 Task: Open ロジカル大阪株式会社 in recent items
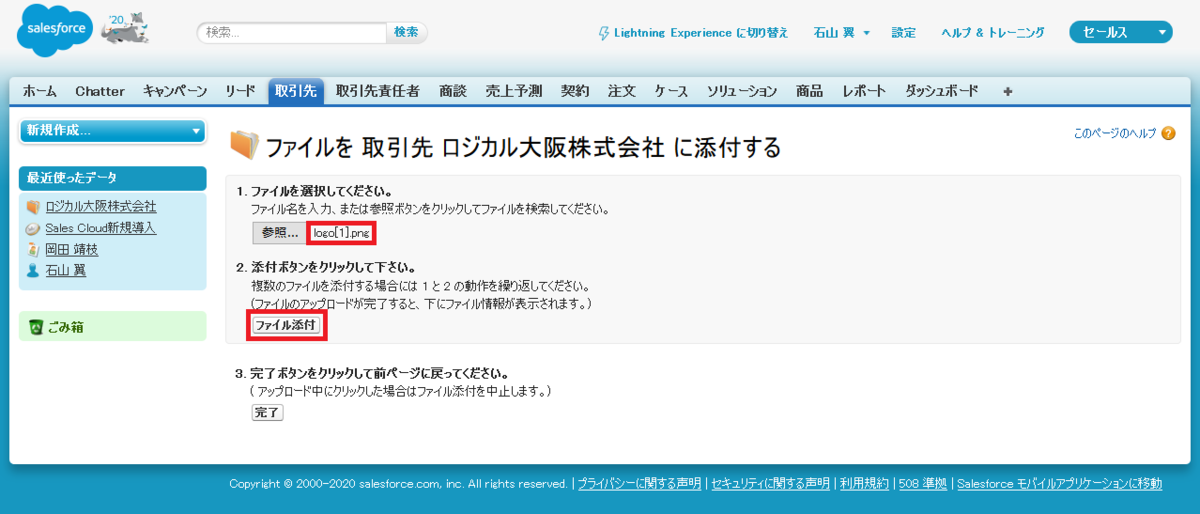[x=101, y=207]
